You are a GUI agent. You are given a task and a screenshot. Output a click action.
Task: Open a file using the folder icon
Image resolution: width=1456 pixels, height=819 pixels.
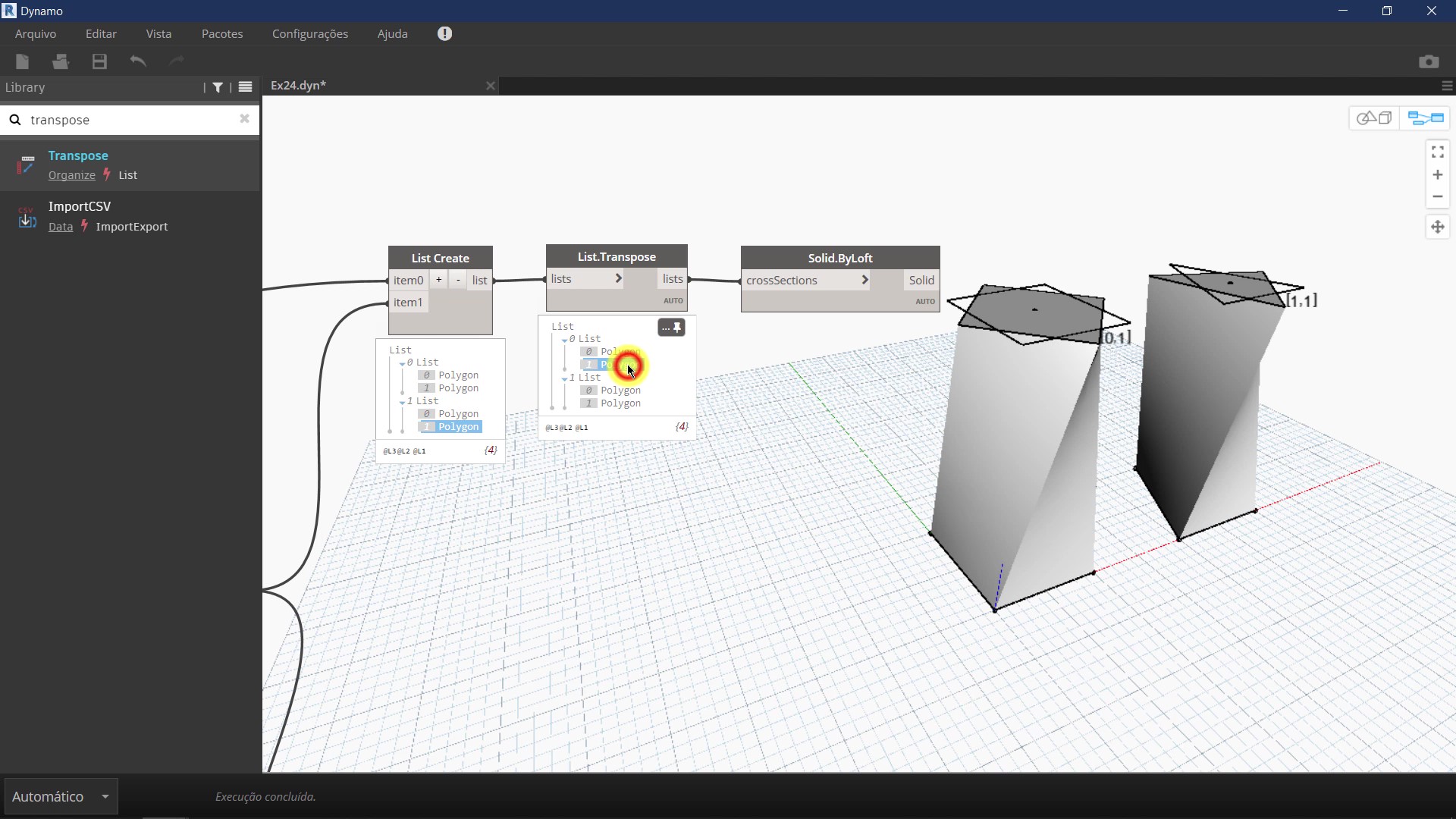tap(61, 61)
